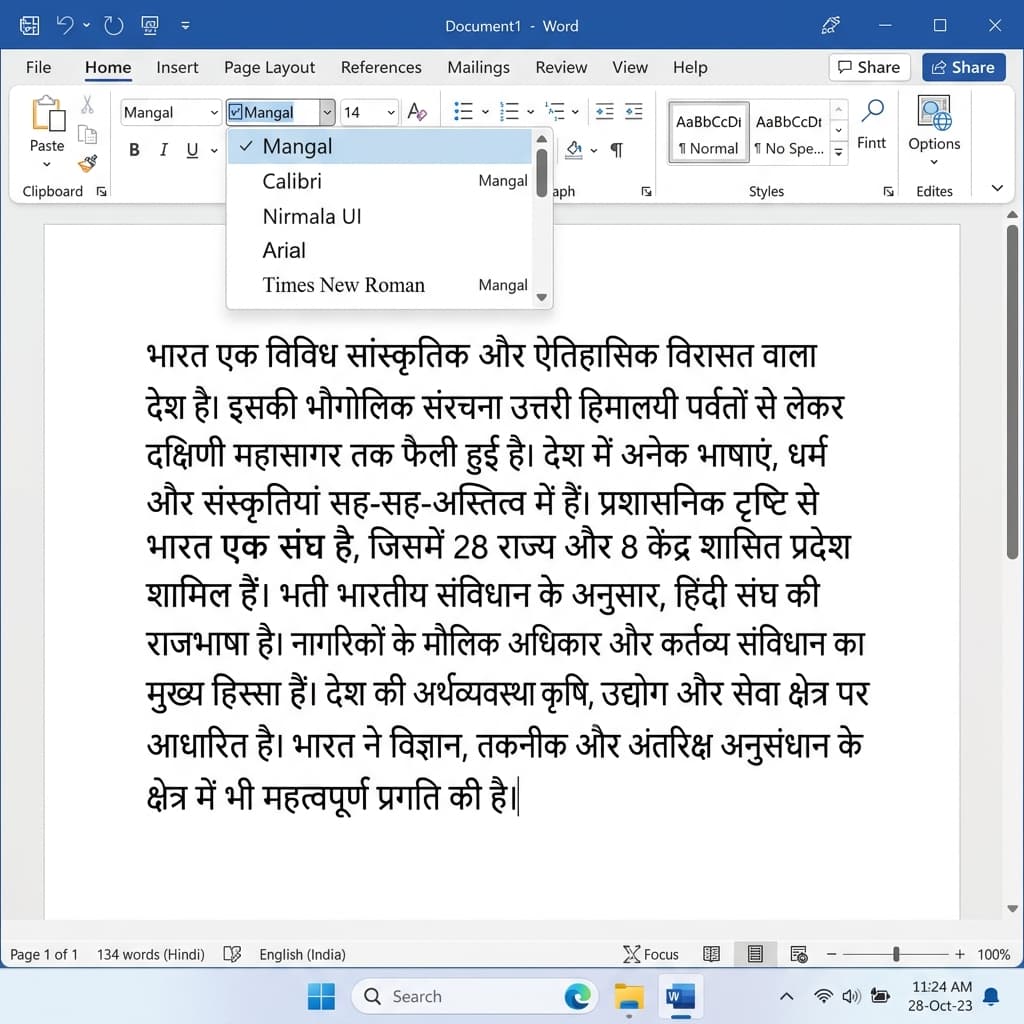This screenshot has height=1024, width=1024.
Task: Open Mailings tab
Action: pyautogui.click(x=478, y=67)
